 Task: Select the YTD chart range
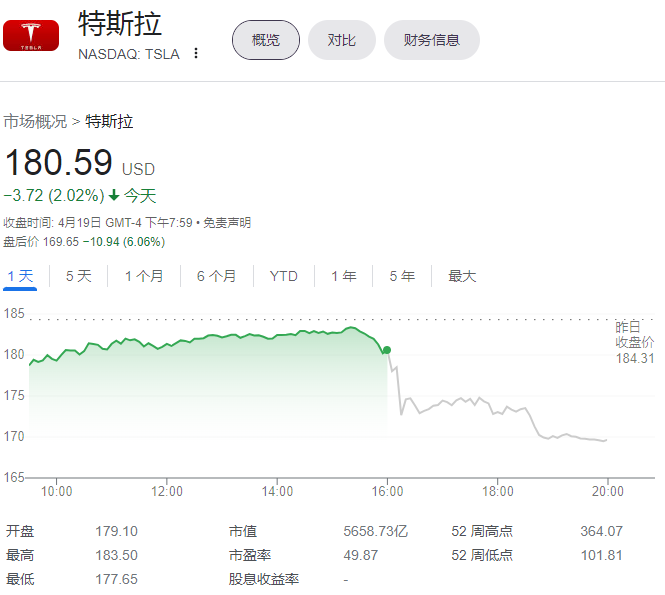pyautogui.click(x=283, y=276)
